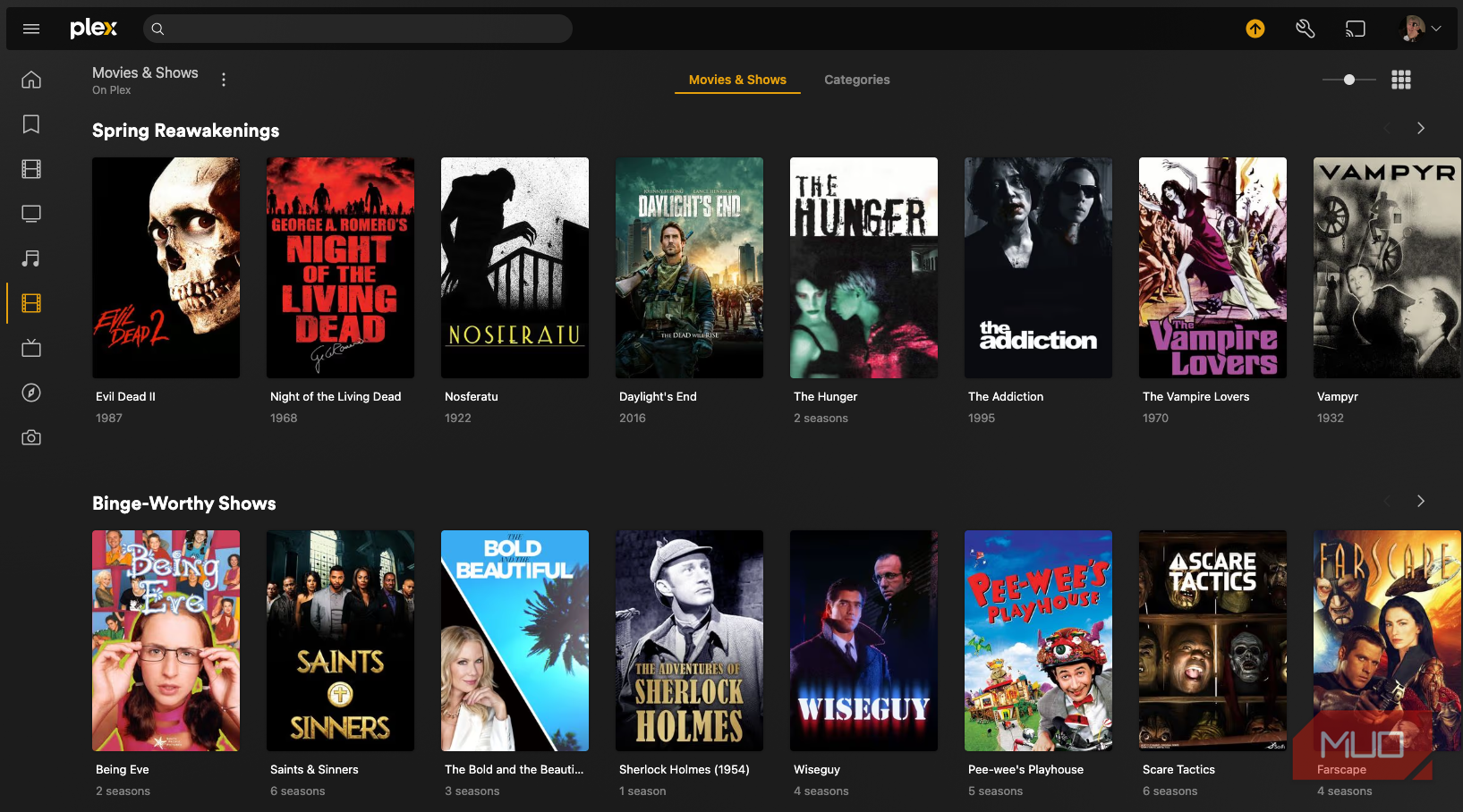Click the Sherlock Holmes (1954) title
Image resolution: width=1463 pixels, height=812 pixels.
point(685,769)
